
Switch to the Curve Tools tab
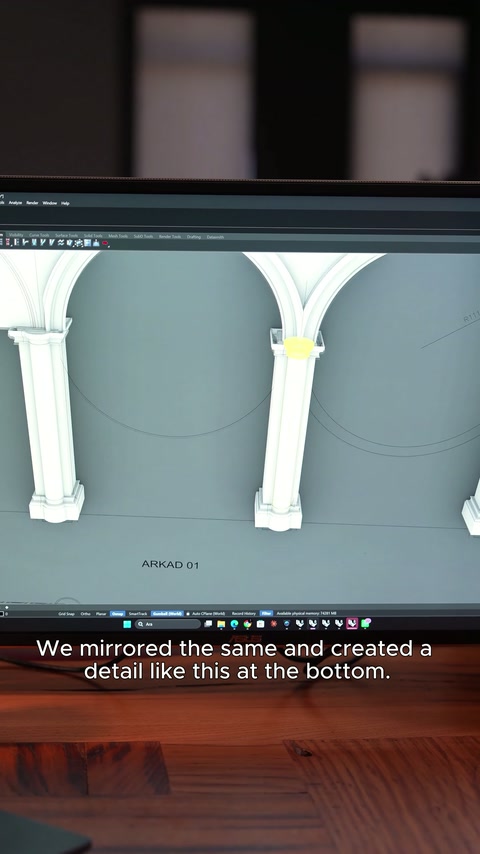(39, 235)
